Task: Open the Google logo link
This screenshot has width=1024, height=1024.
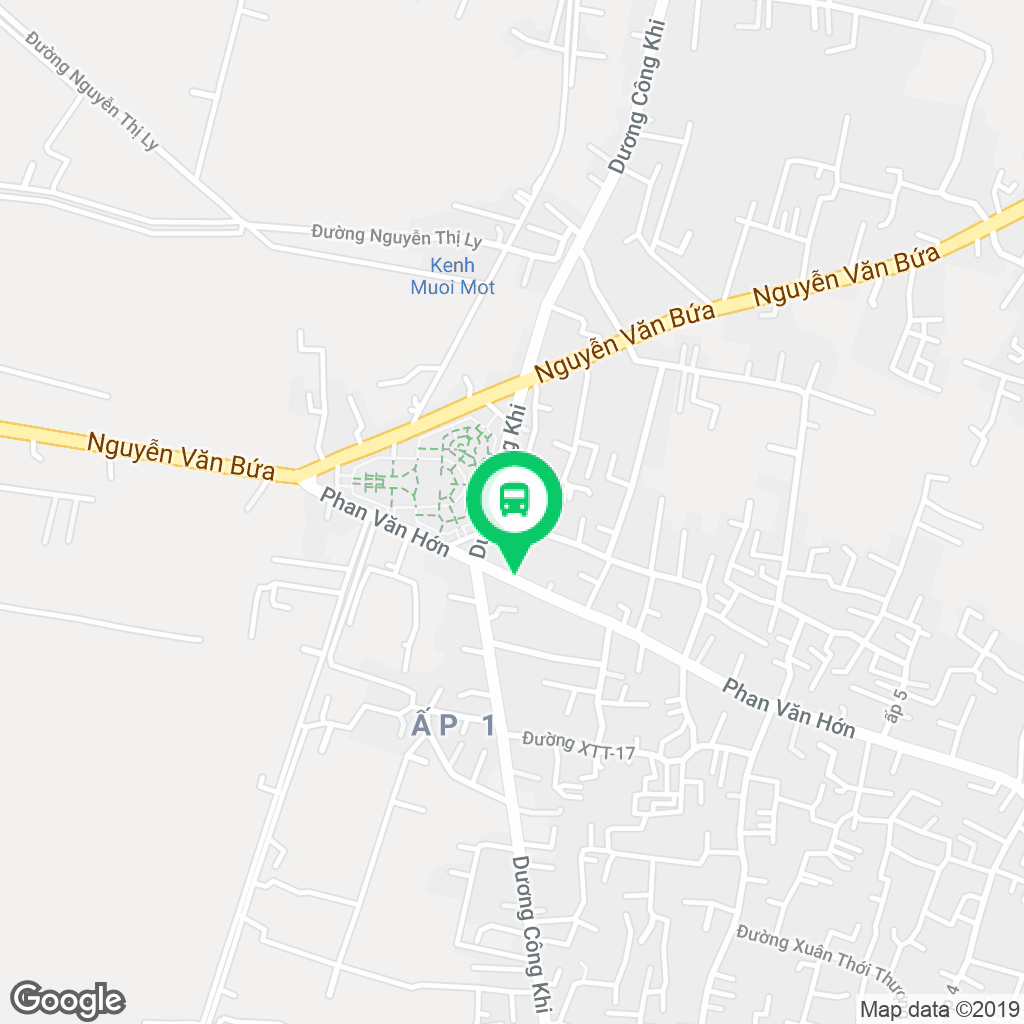Action: 68,1000
